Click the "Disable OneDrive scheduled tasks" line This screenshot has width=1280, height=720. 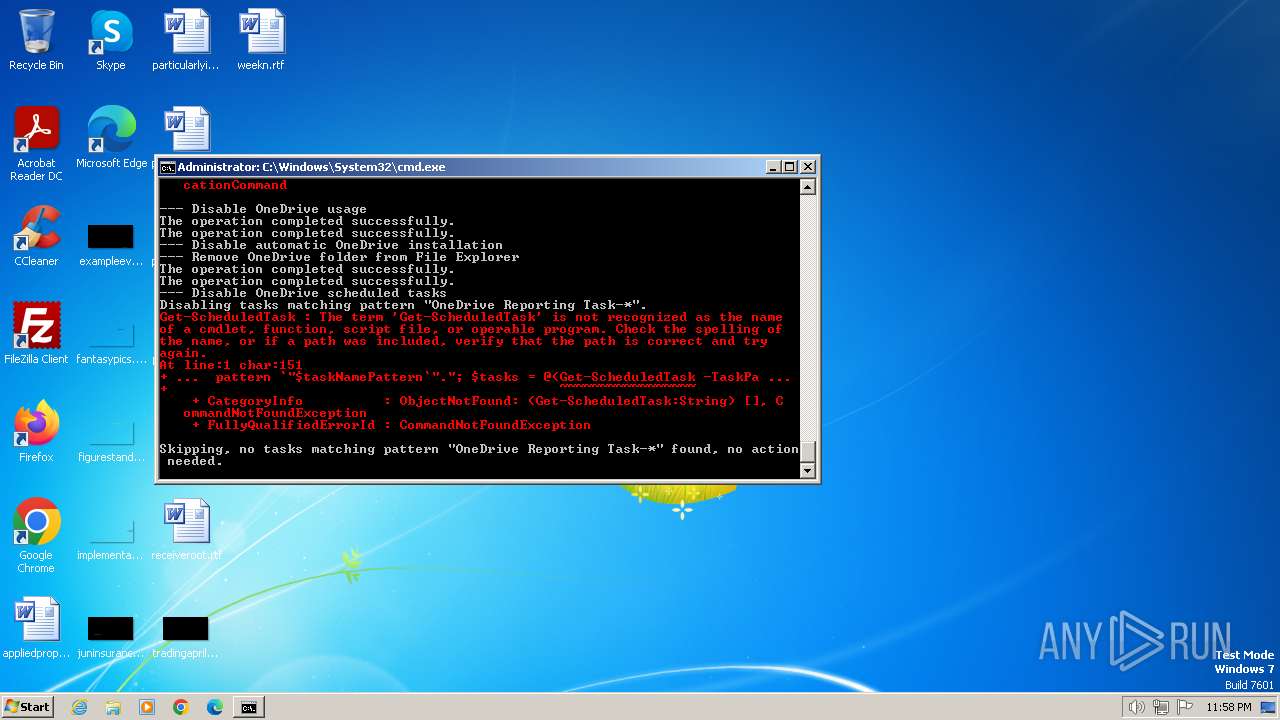(x=303, y=293)
